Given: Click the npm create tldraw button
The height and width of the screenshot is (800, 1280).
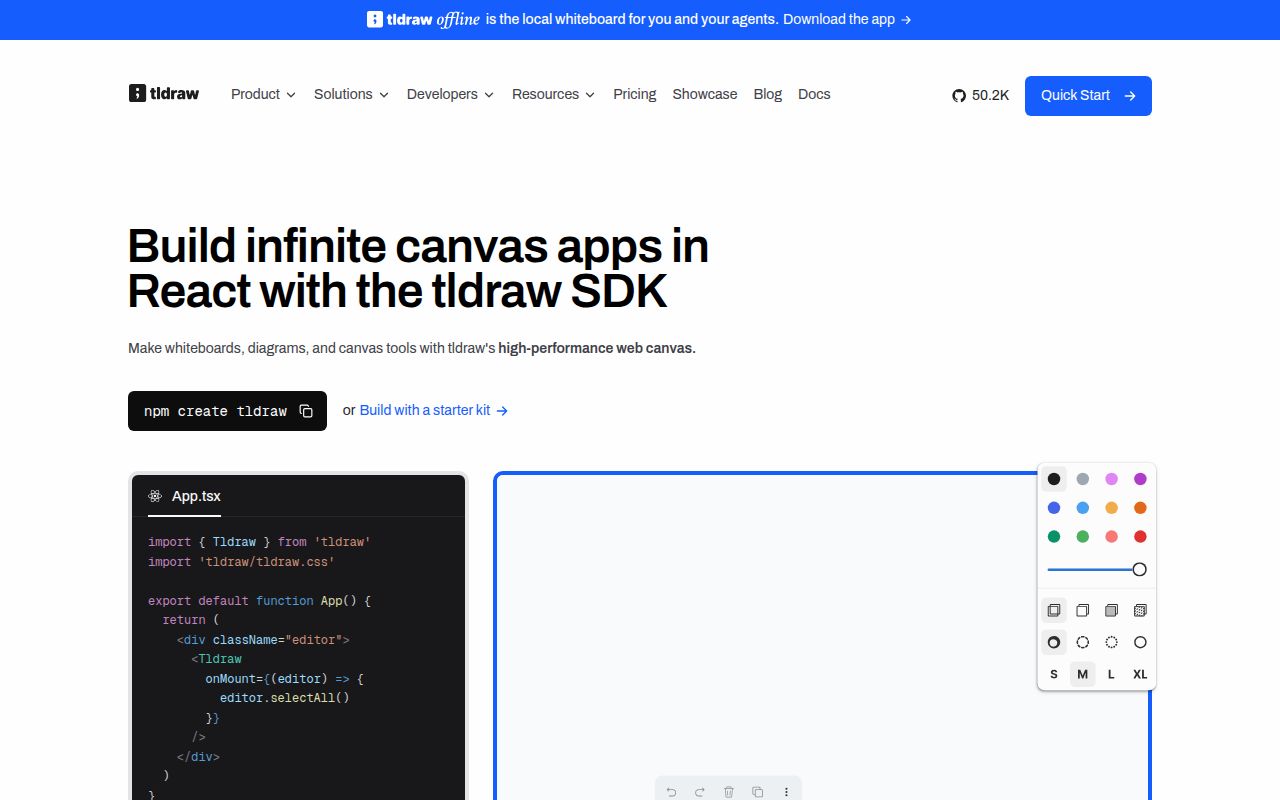Looking at the screenshot, I should [x=227, y=411].
